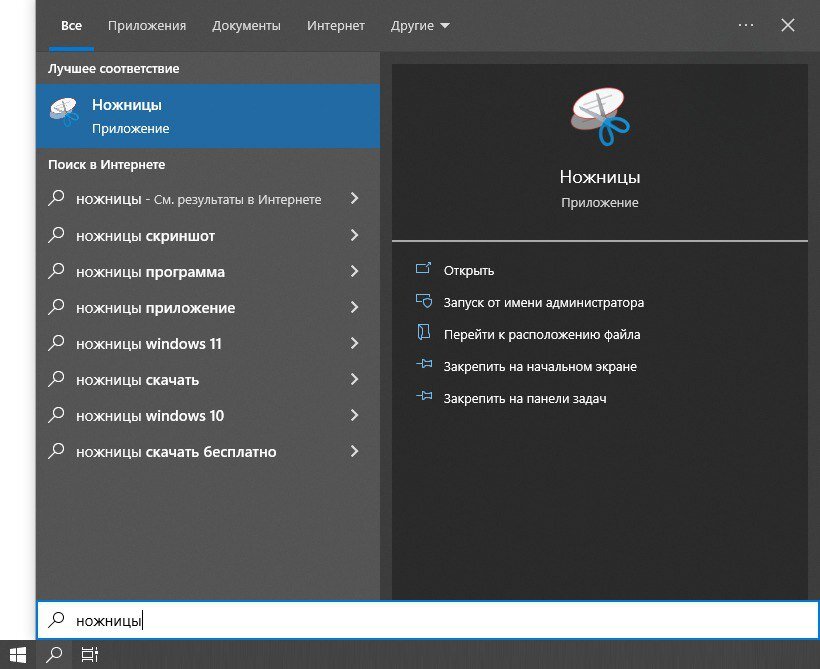Viewport: 820px width, 669px height.
Task: Click the Перейти к расположению файла icon
Action: (424, 334)
